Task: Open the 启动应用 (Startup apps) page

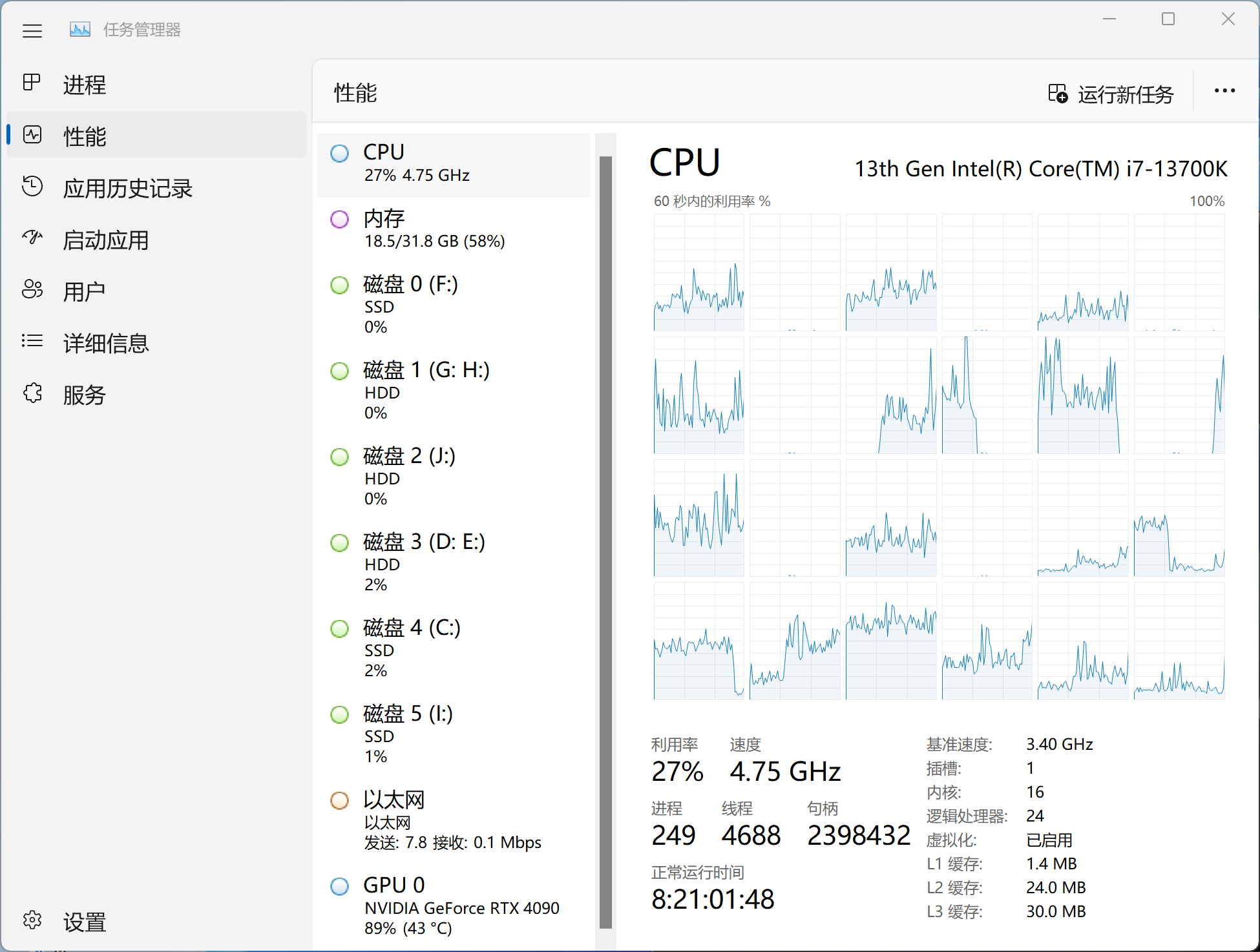Action: click(x=156, y=240)
